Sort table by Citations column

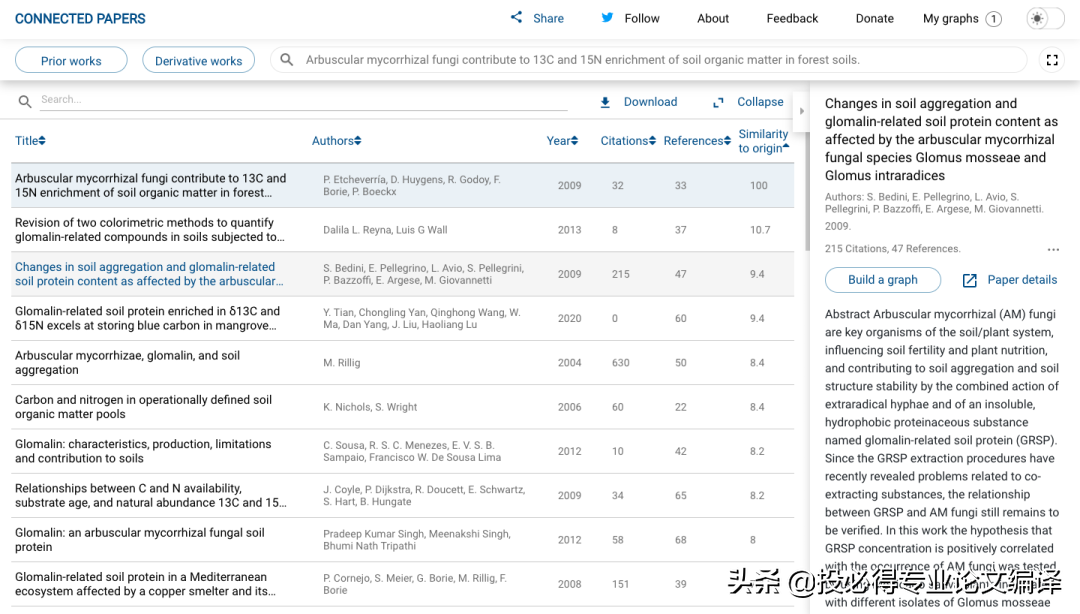(x=628, y=141)
